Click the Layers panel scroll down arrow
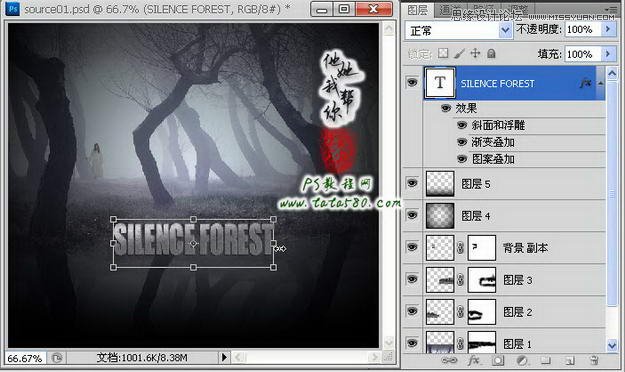 (612, 345)
